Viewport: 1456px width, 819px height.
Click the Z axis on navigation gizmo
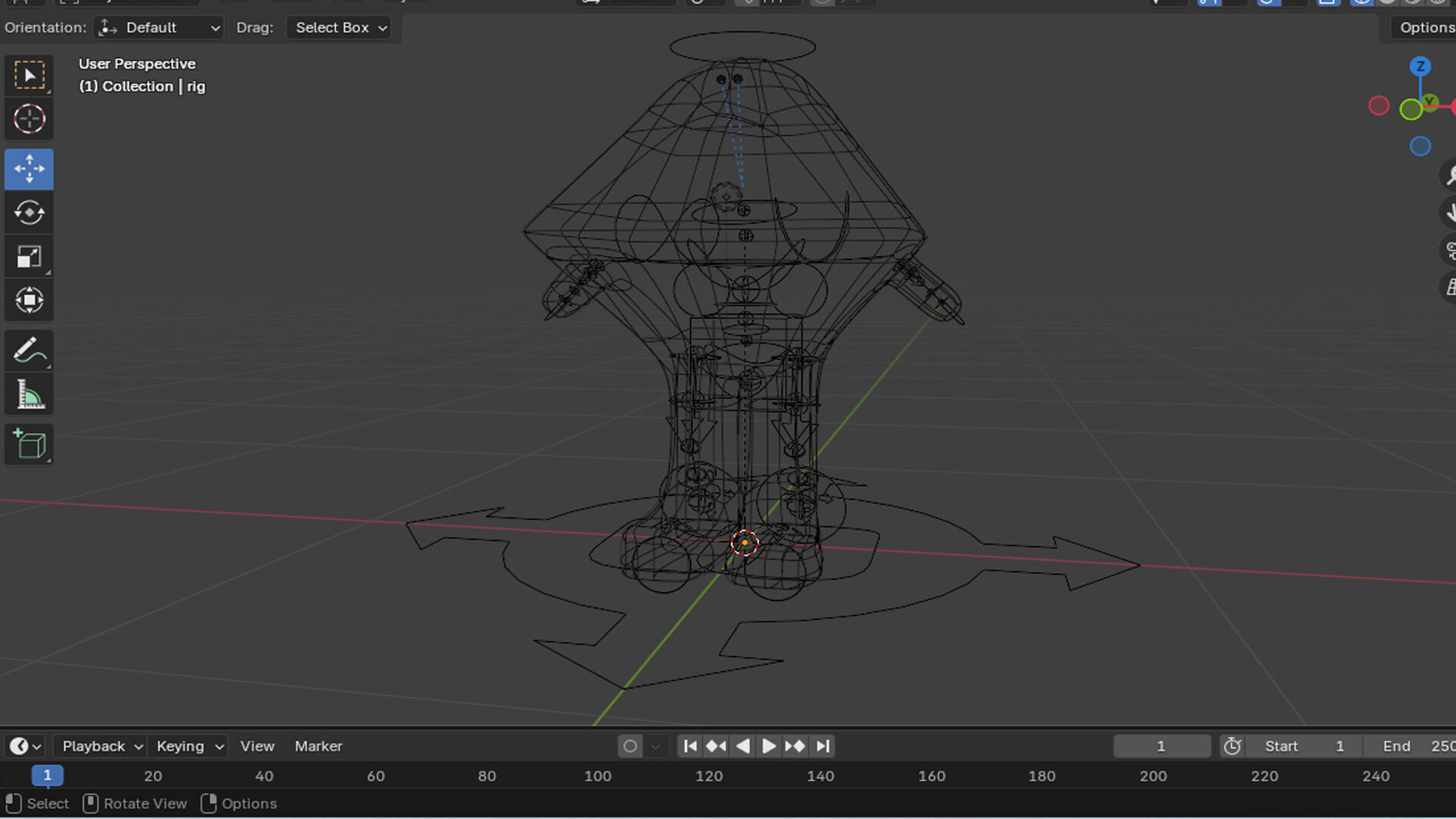(1420, 67)
